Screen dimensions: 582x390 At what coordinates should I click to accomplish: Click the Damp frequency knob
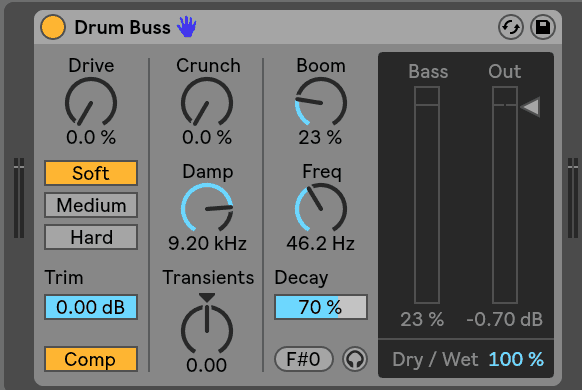tap(207, 209)
